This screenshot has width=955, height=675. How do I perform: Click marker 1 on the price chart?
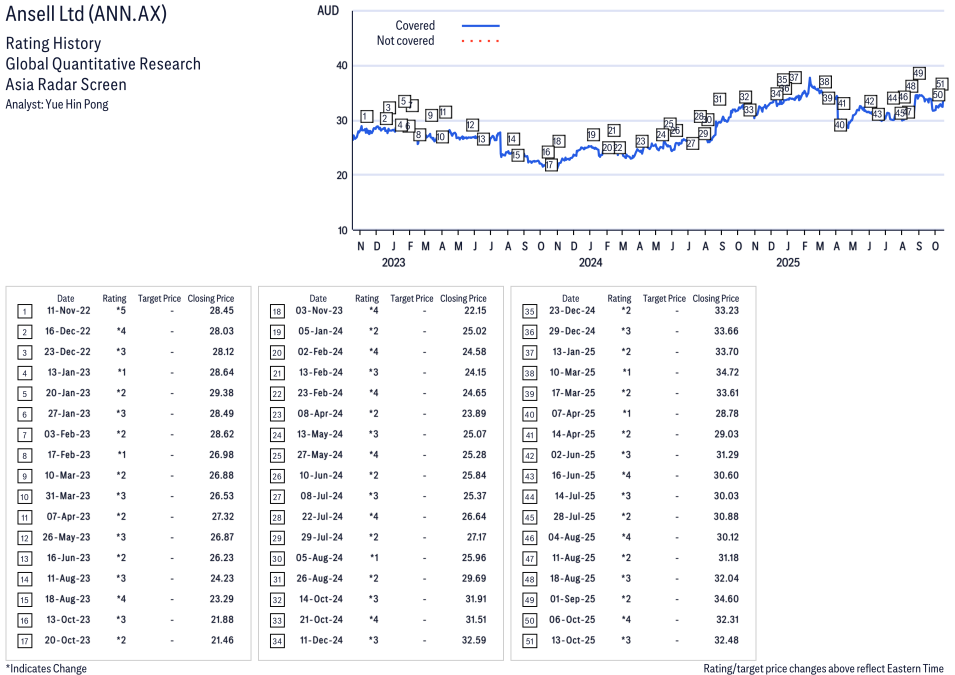coord(367,117)
